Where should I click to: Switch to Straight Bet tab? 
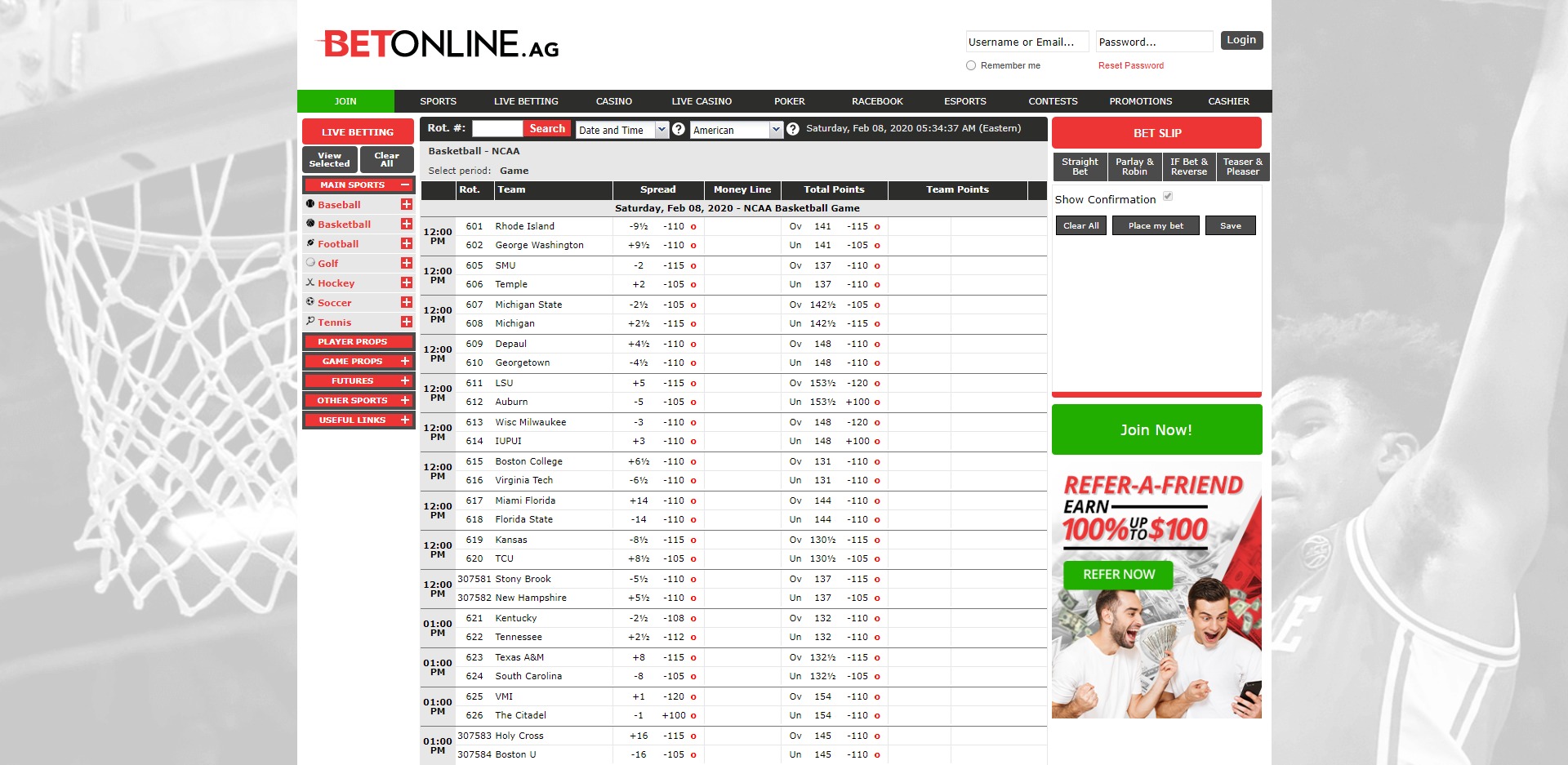(1080, 167)
